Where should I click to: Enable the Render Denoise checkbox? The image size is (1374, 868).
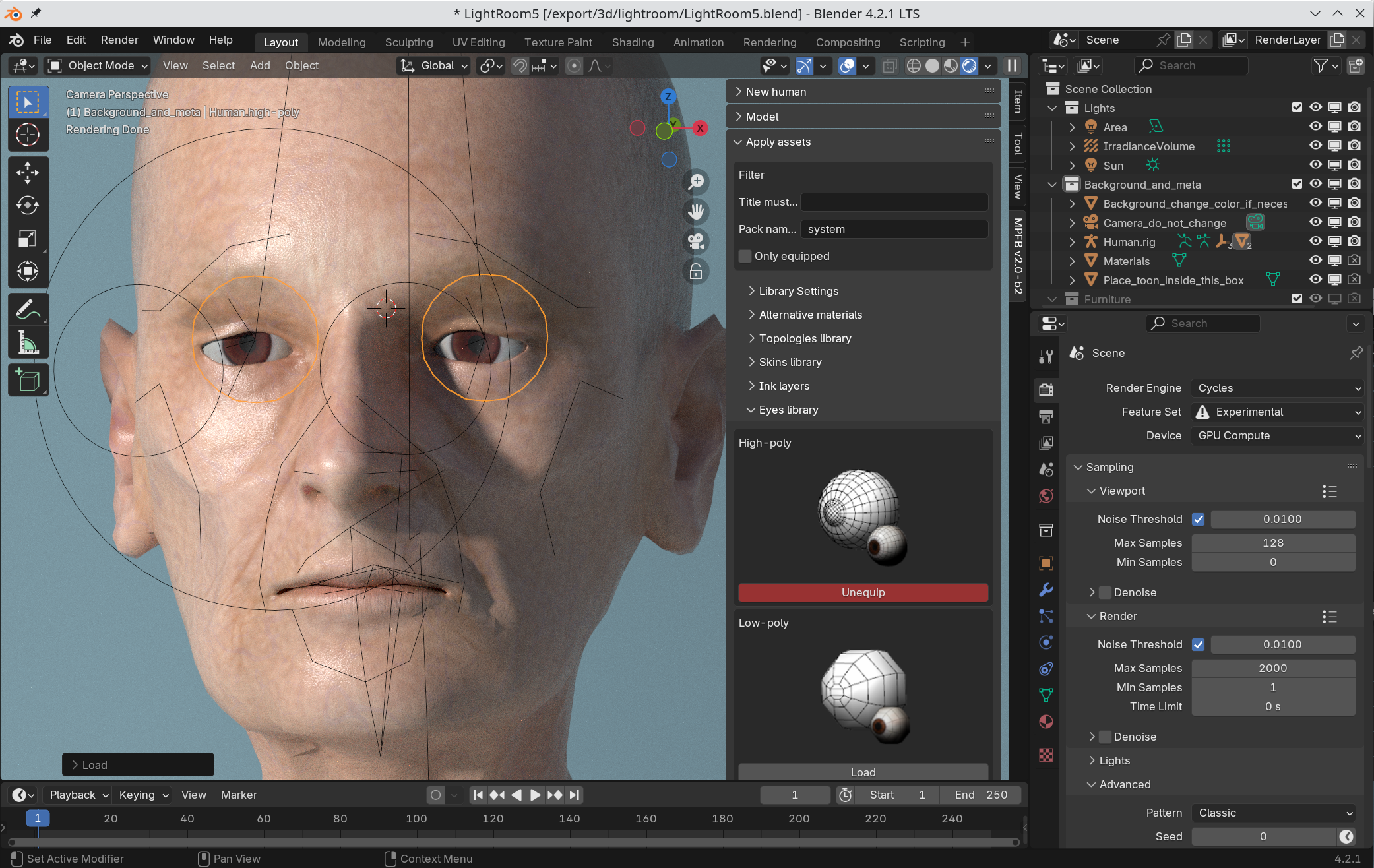click(x=1106, y=737)
